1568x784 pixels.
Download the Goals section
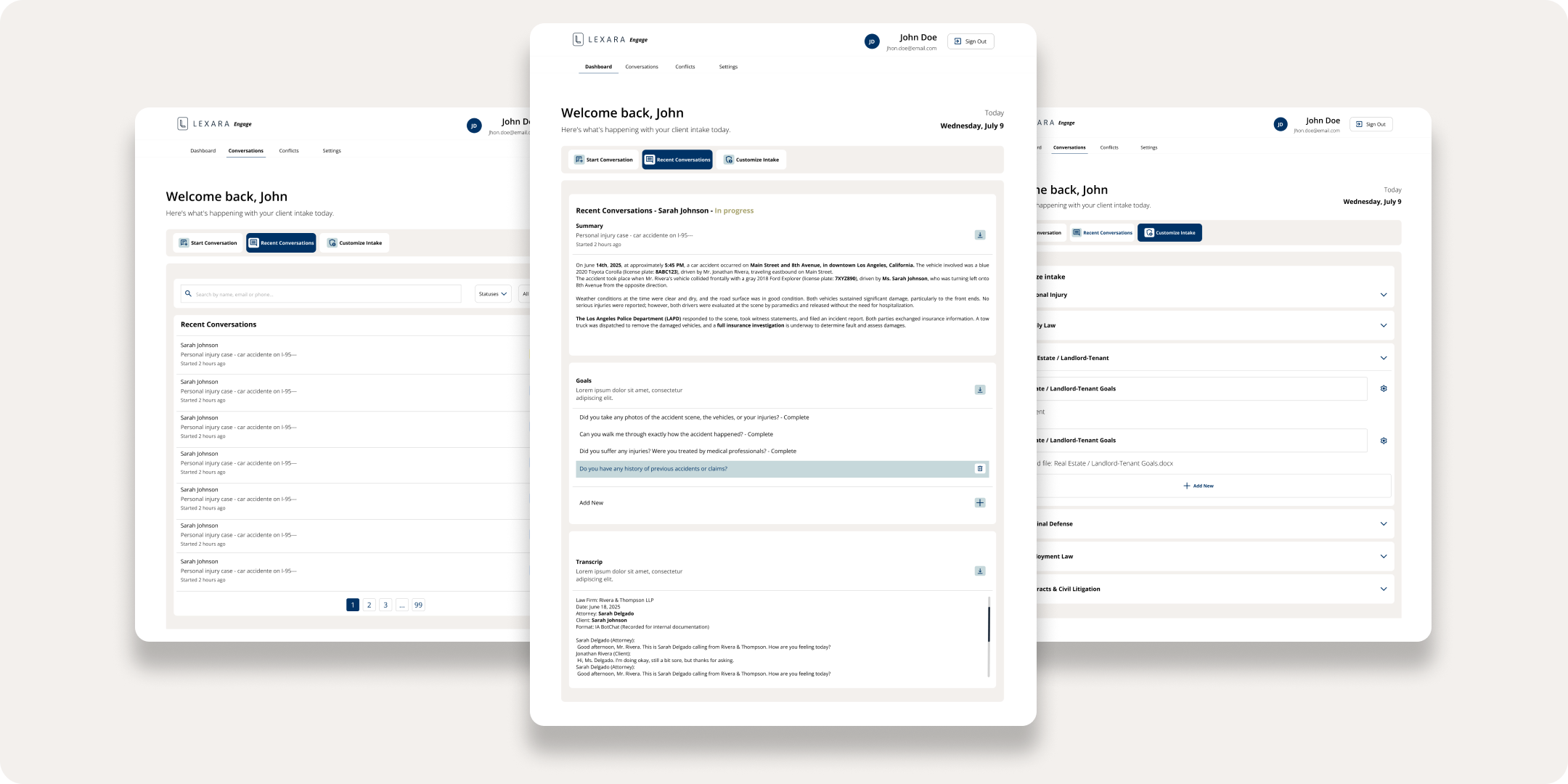tap(979, 390)
